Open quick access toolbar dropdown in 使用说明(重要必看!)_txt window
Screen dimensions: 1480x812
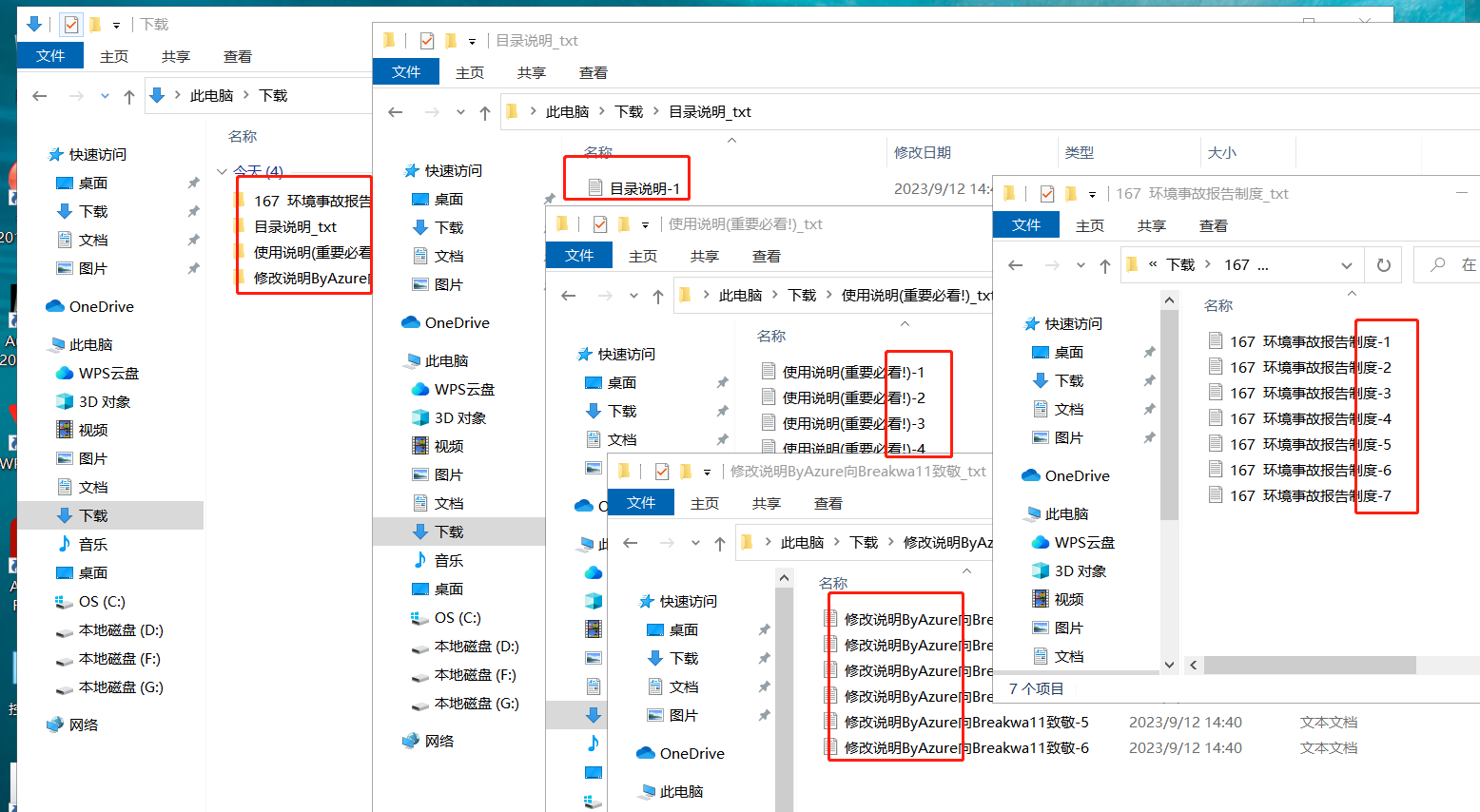point(645,224)
